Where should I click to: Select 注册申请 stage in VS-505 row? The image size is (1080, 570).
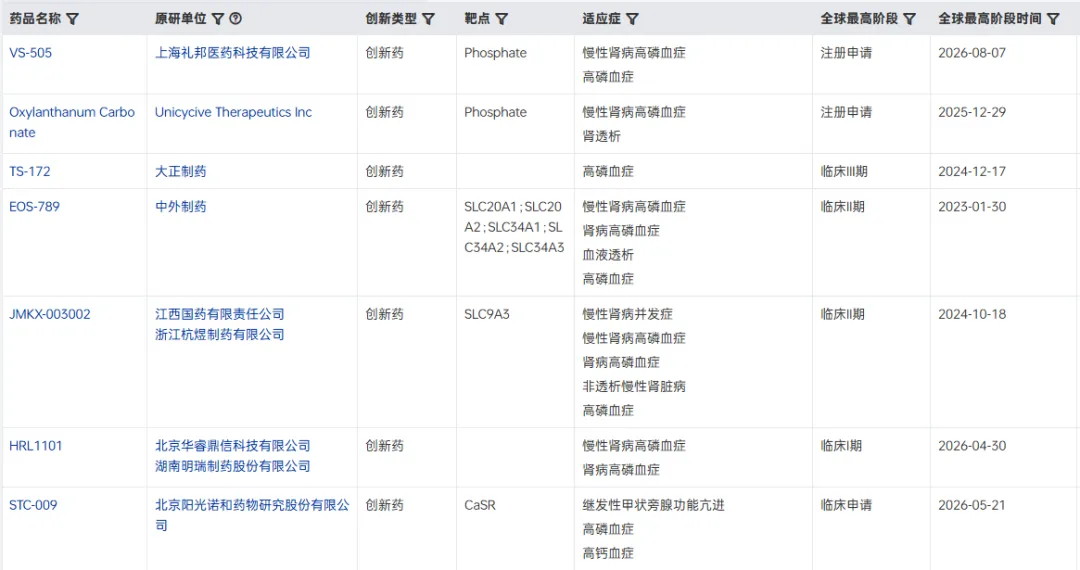click(x=846, y=53)
